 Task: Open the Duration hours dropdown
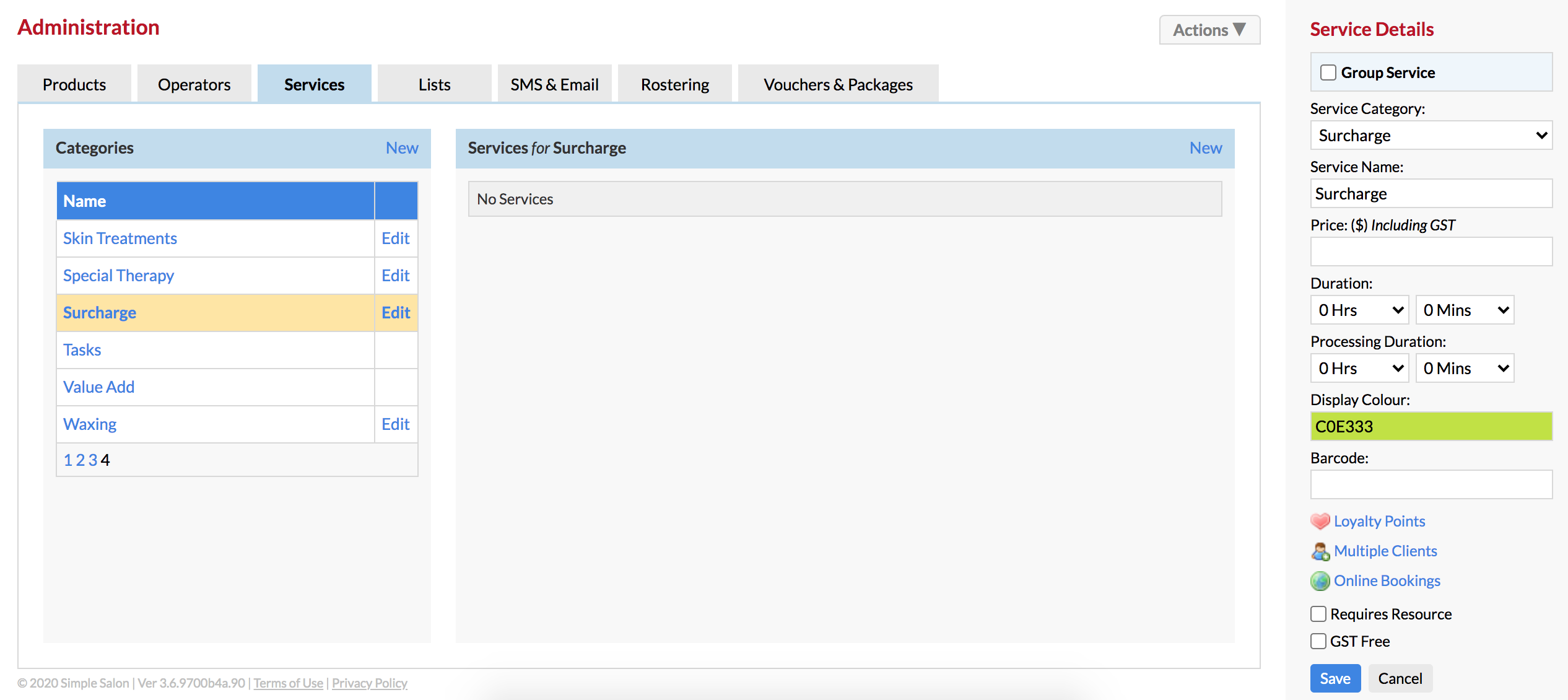tap(1359, 310)
